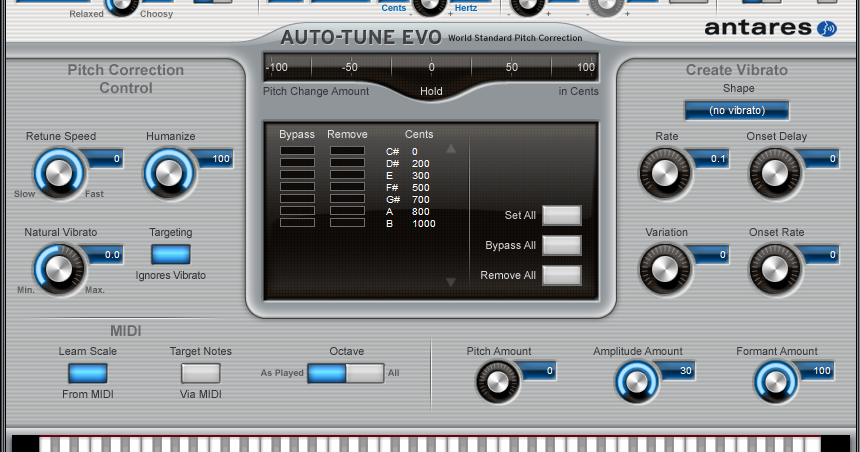Toggle Remove for note D#
This screenshot has width=860, height=452.
click(x=347, y=163)
